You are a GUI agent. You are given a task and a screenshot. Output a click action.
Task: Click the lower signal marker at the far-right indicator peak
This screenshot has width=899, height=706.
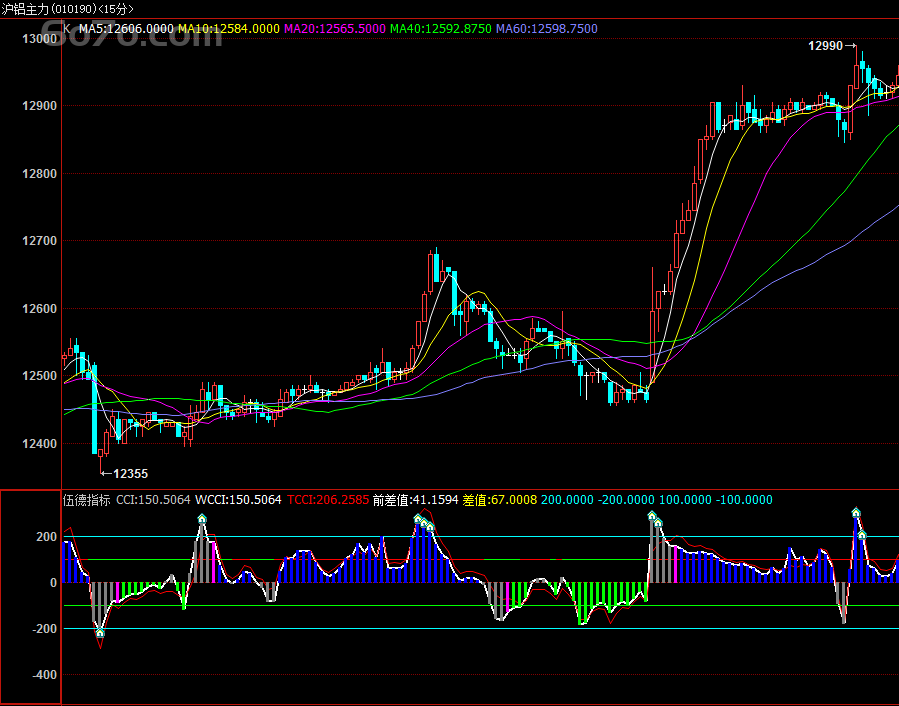(x=862, y=535)
